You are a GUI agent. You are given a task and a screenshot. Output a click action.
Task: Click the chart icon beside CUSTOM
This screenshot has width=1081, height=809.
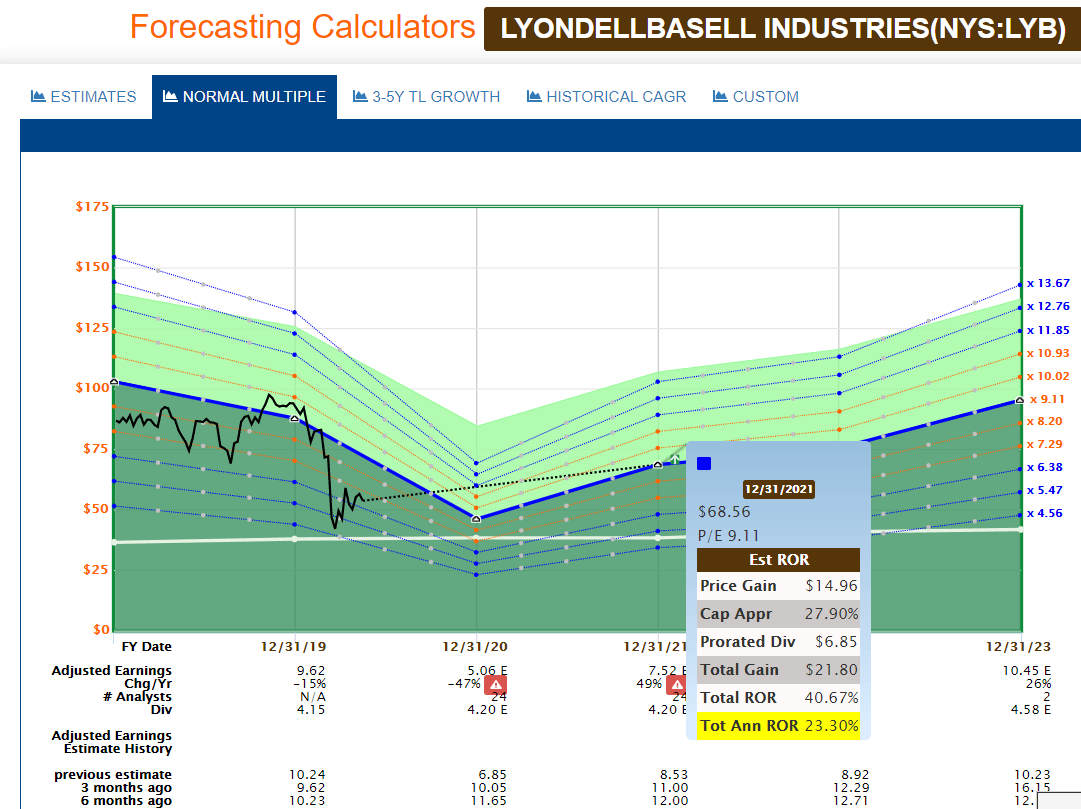coord(720,96)
